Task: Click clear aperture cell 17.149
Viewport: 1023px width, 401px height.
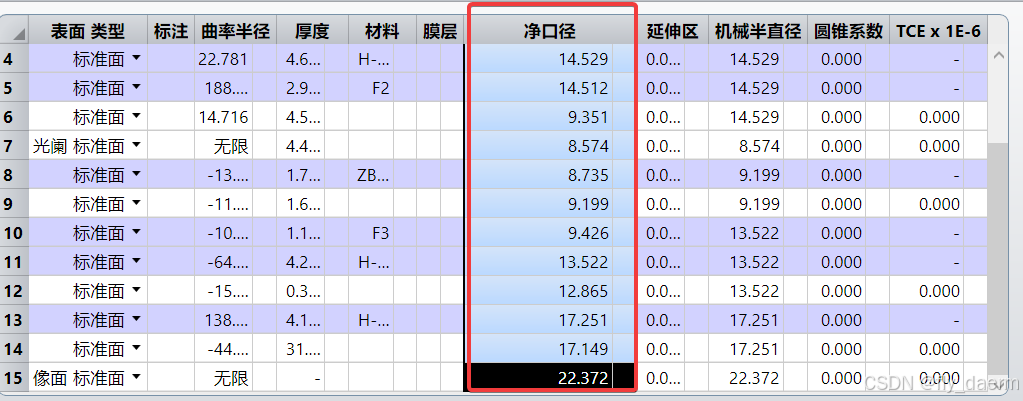Action: (x=542, y=349)
